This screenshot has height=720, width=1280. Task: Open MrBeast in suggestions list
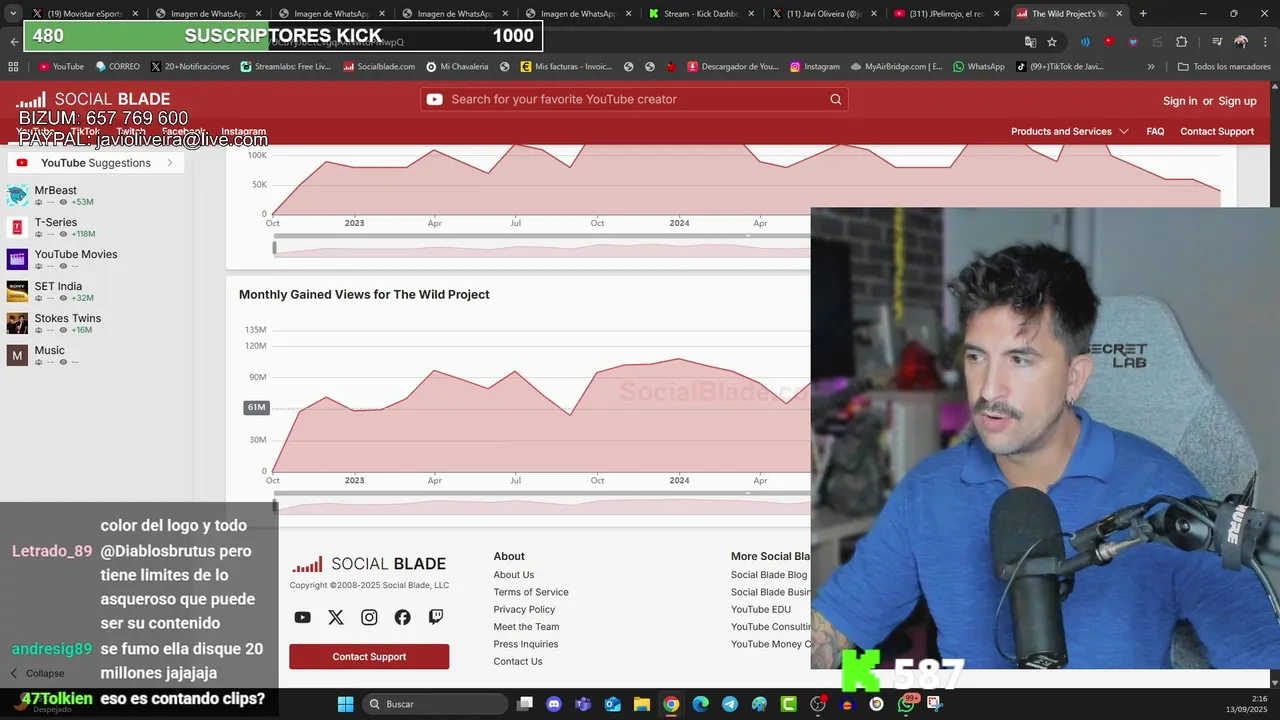(56, 190)
